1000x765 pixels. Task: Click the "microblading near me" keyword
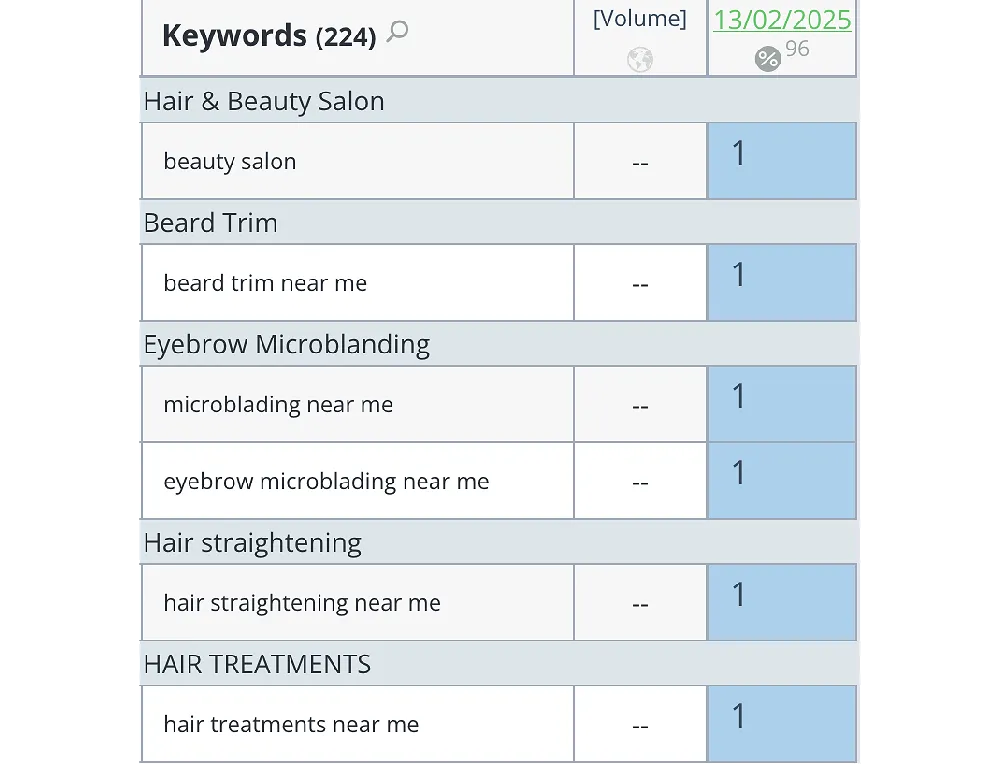[x=278, y=405]
